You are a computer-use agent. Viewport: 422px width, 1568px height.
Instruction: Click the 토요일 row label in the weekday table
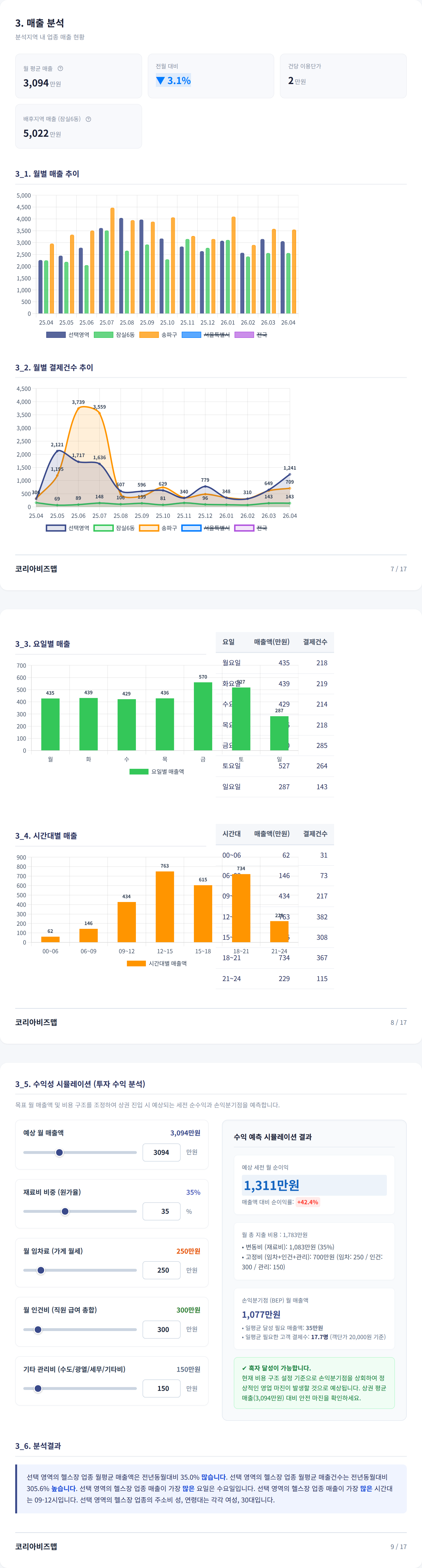pos(231,766)
